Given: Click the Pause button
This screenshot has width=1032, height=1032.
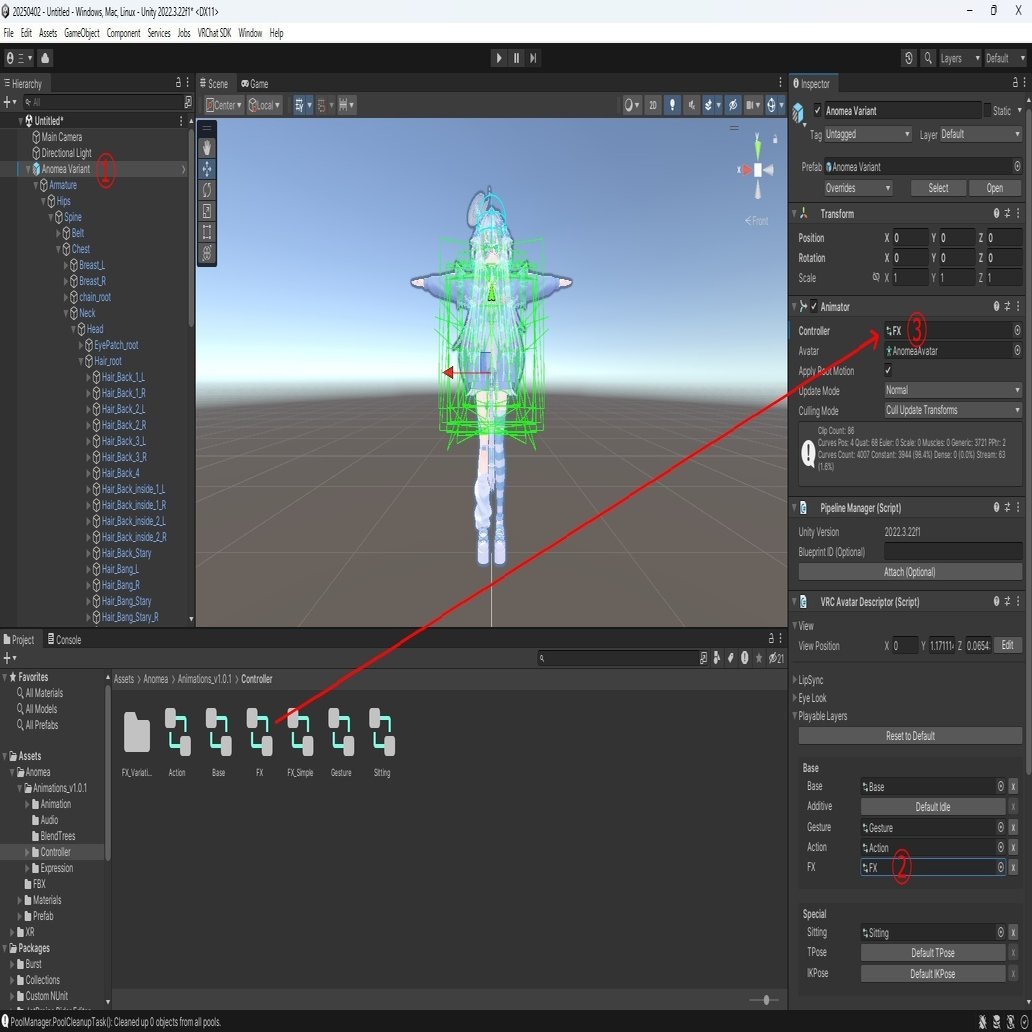Looking at the screenshot, I should 516,58.
